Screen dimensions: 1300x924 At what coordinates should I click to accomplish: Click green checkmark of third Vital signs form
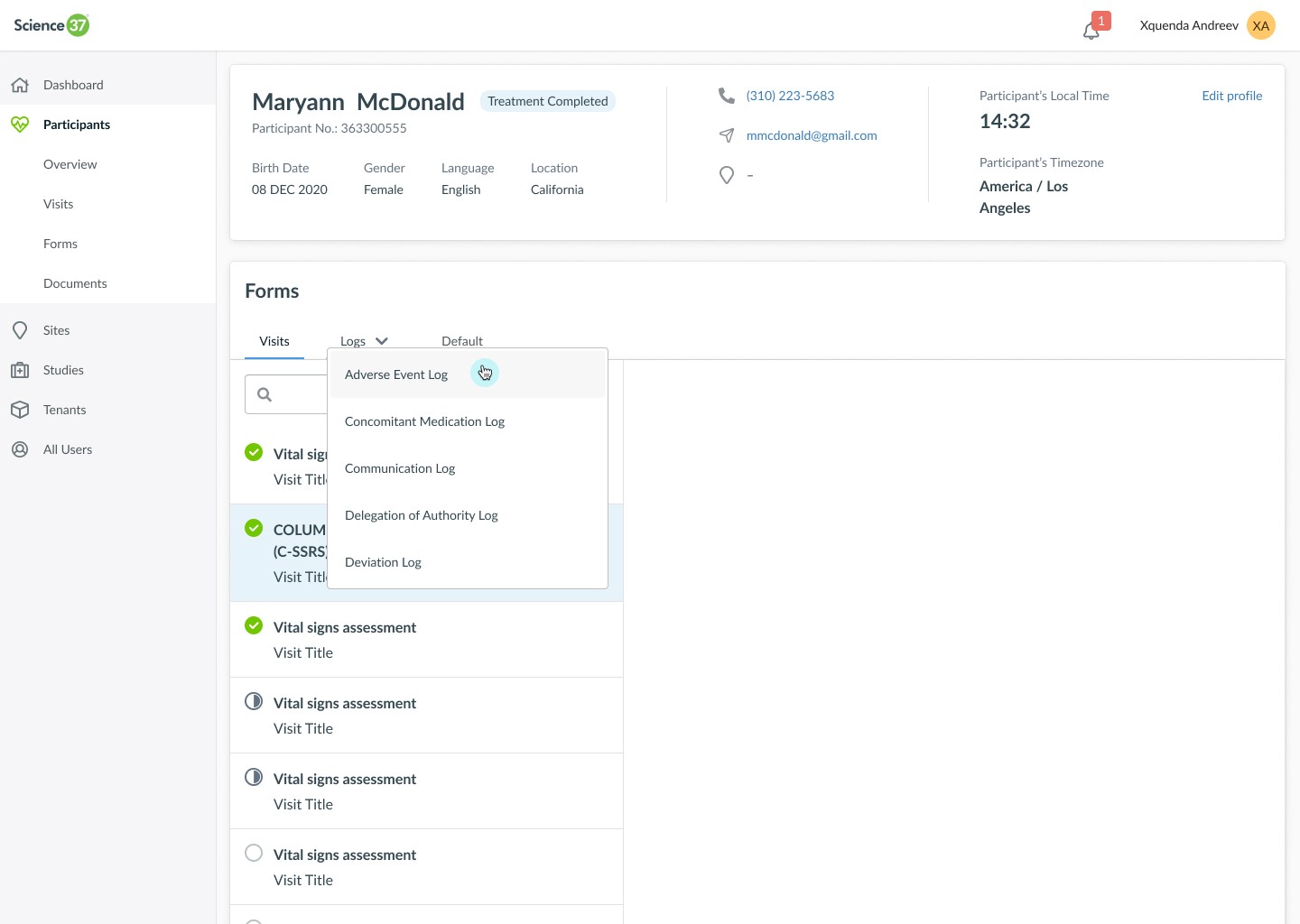point(254,625)
